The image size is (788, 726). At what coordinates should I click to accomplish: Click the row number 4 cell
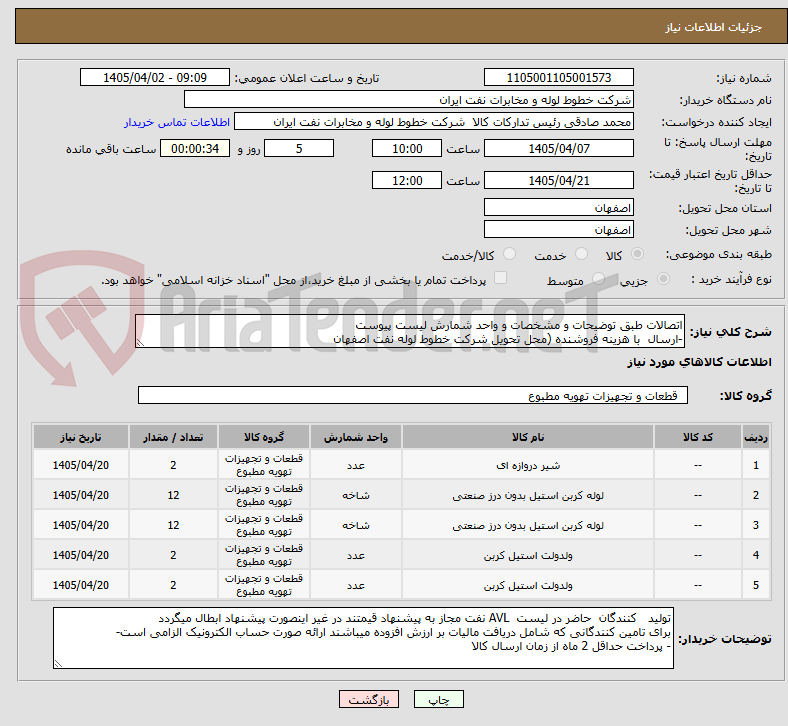(755, 555)
